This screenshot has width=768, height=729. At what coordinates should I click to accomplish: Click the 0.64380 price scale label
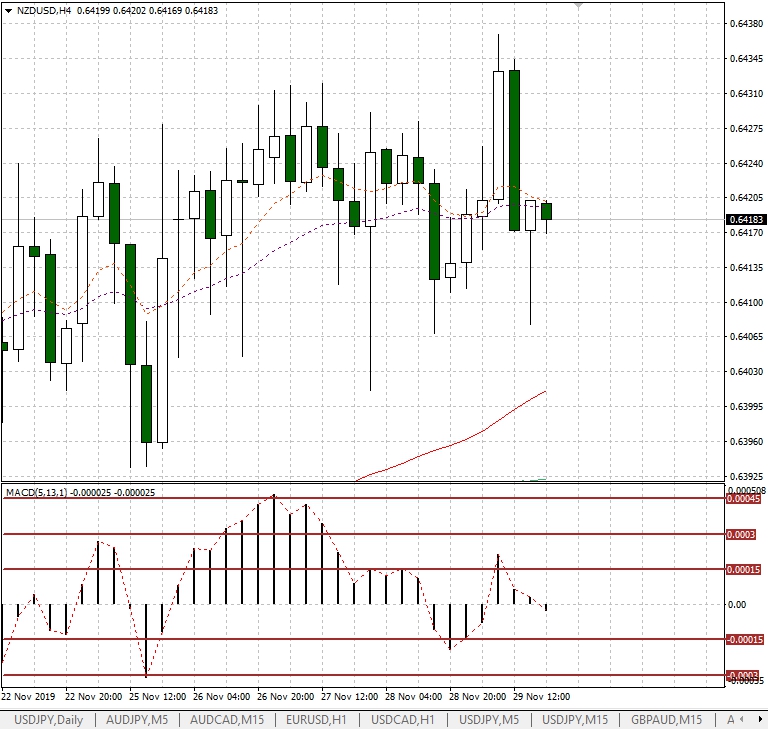(x=745, y=23)
